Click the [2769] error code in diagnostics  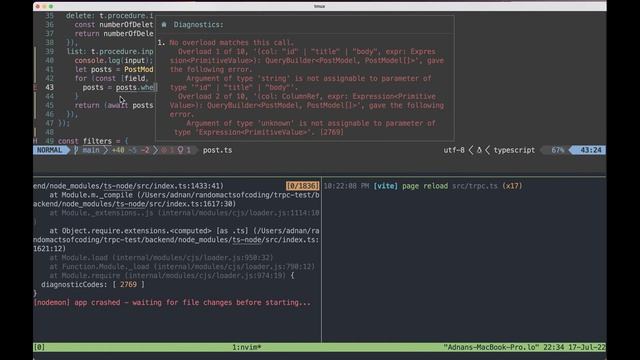click(x=332, y=132)
